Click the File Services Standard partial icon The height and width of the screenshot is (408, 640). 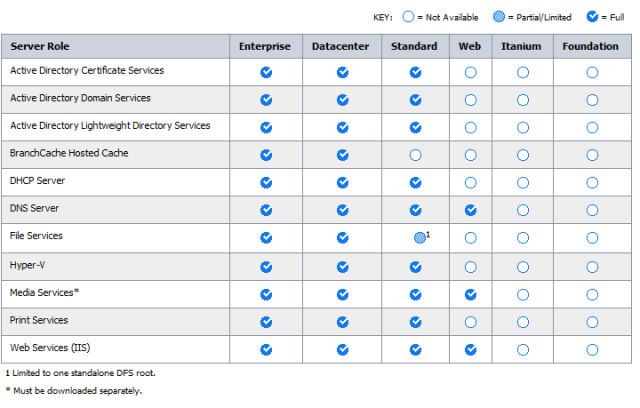[420, 237]
